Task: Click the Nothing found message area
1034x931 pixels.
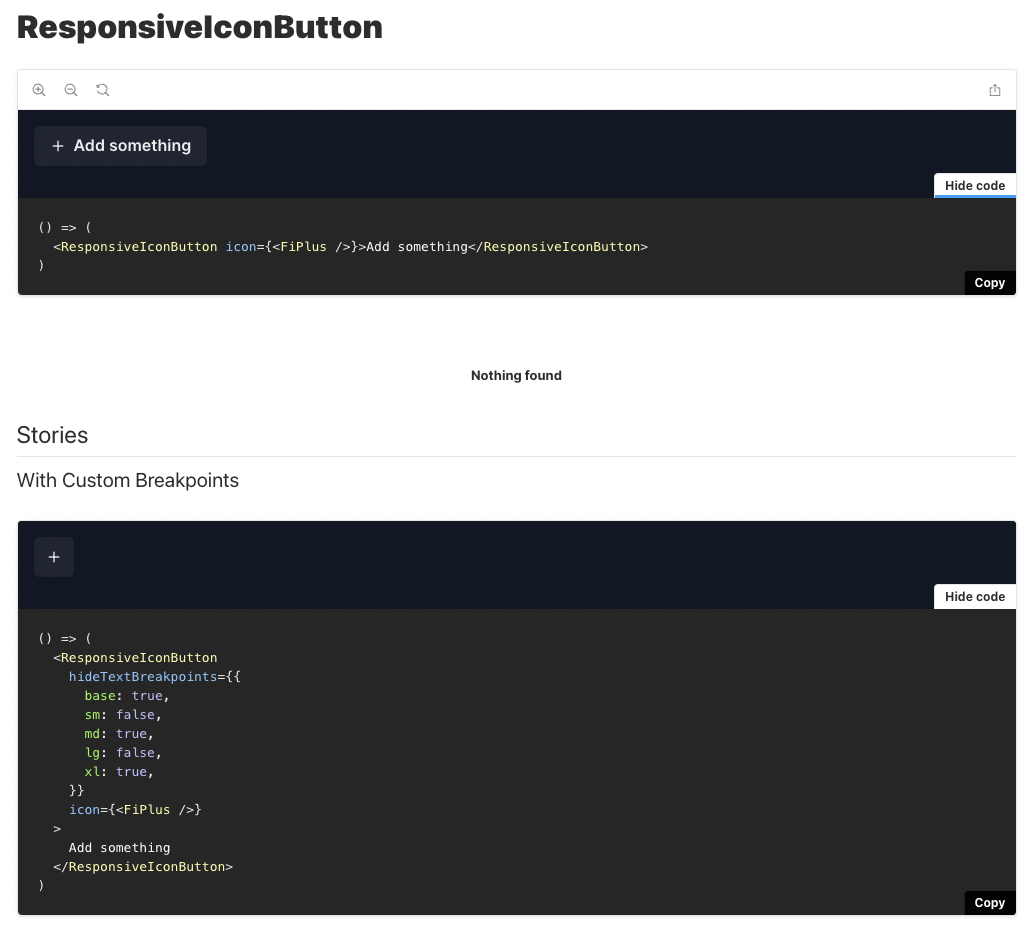Action: (x=516, y=375)
